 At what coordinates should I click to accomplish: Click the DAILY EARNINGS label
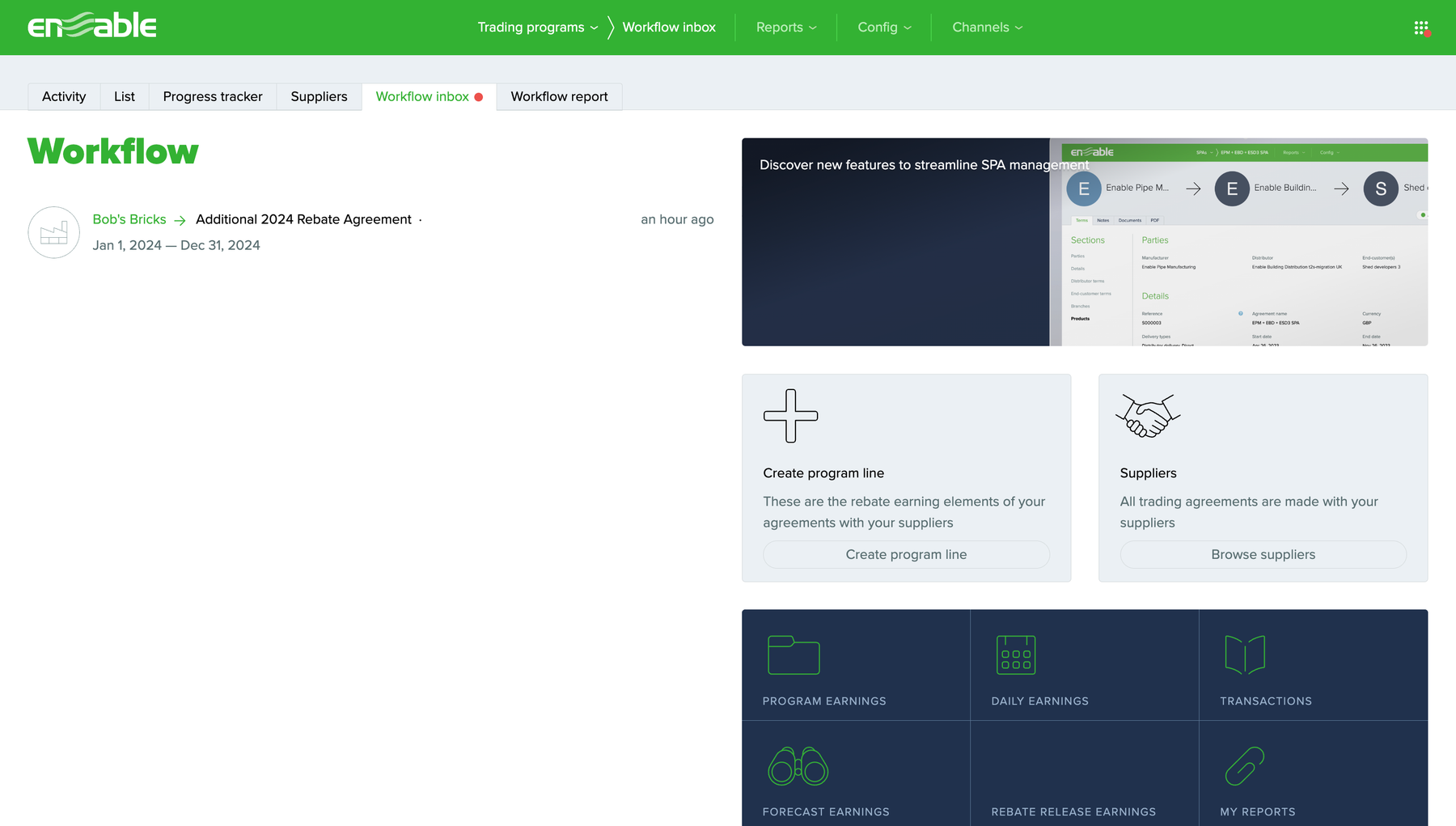(1039, 701)
